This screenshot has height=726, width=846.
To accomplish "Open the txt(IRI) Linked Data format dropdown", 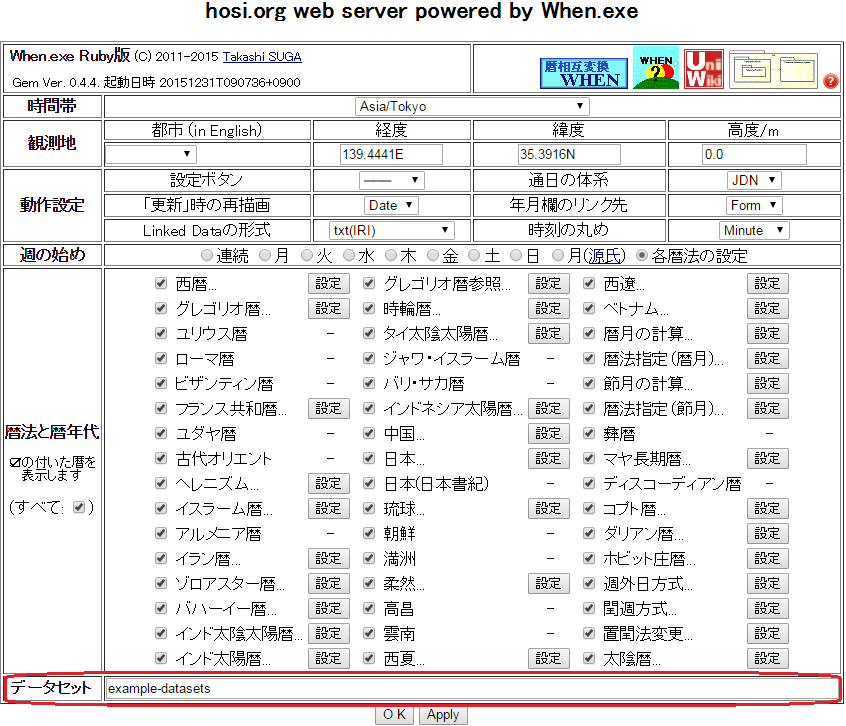I will [384, 231].
